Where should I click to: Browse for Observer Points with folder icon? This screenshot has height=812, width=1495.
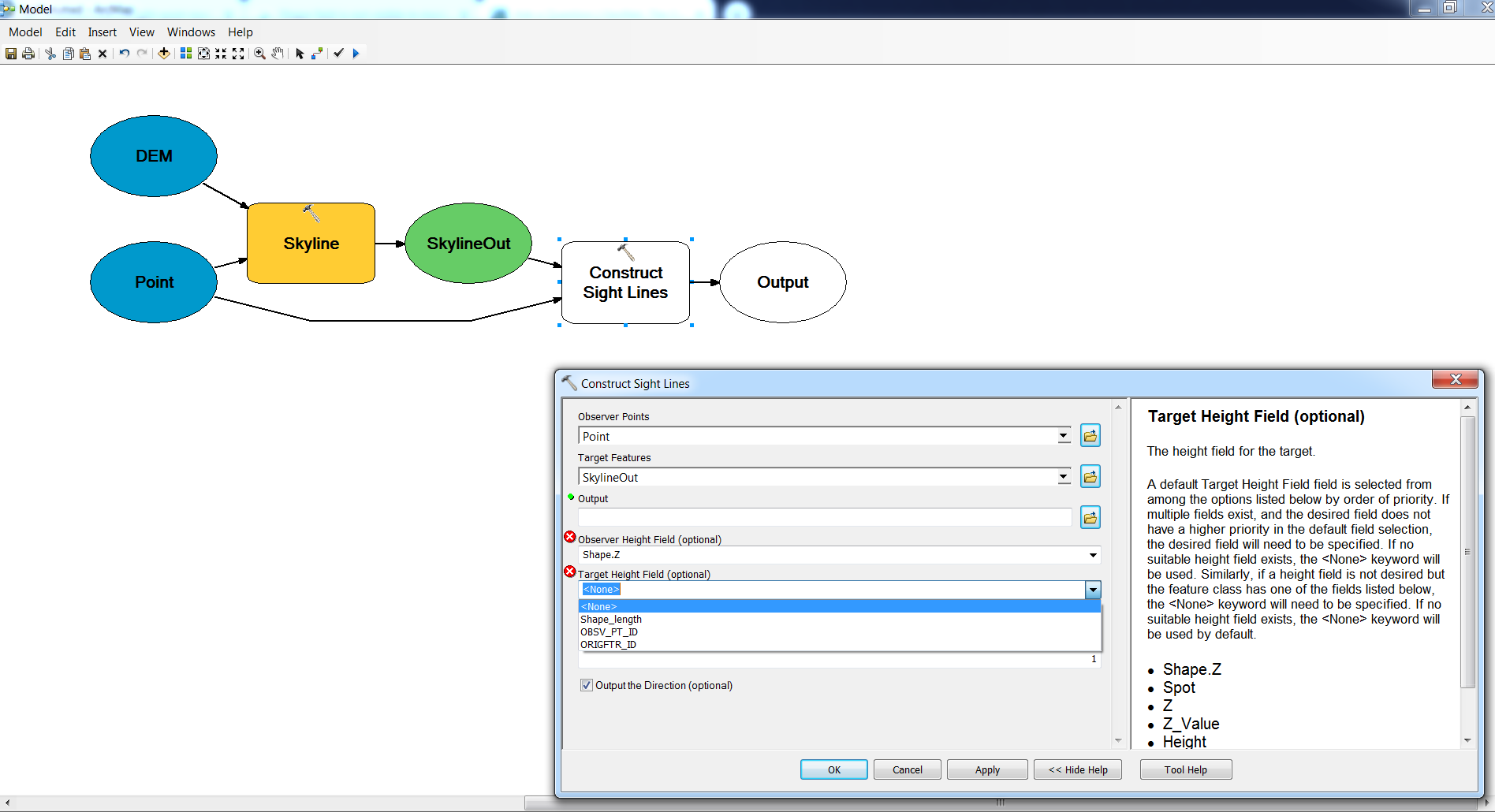(1090, 436)
